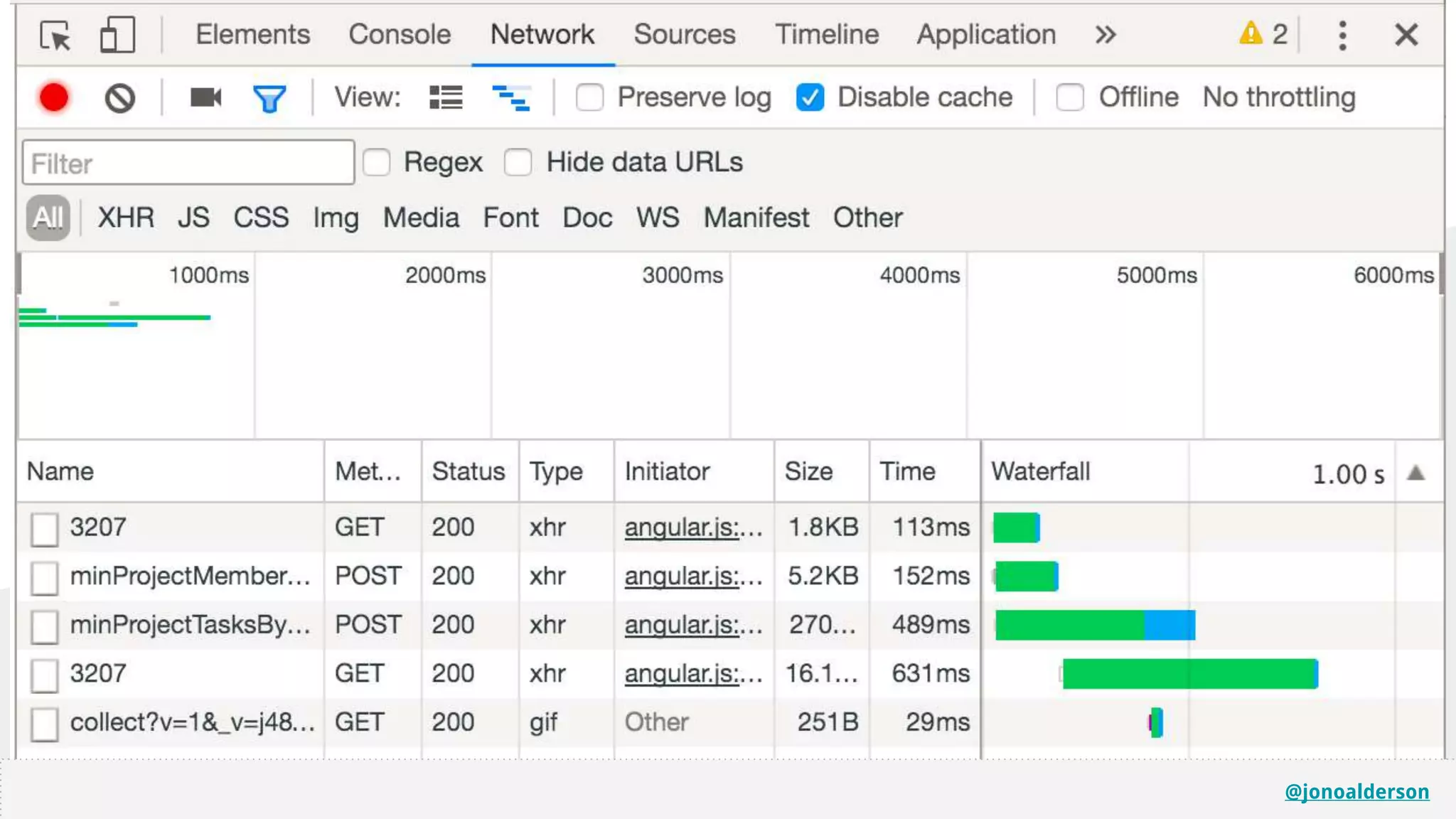This screenshot has width=1456, height=819.
Task: Open the Sources tab
Action: click(x=684, y=35)
